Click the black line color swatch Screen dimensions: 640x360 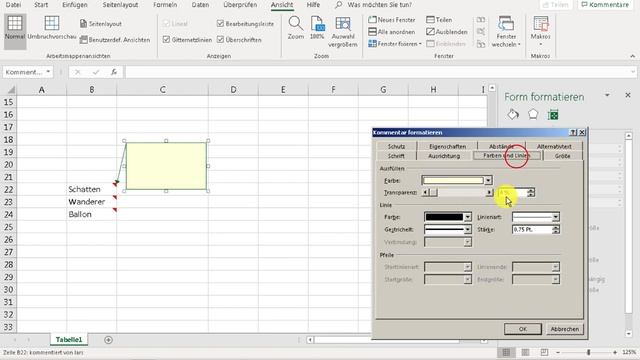[x=444, y=217]
